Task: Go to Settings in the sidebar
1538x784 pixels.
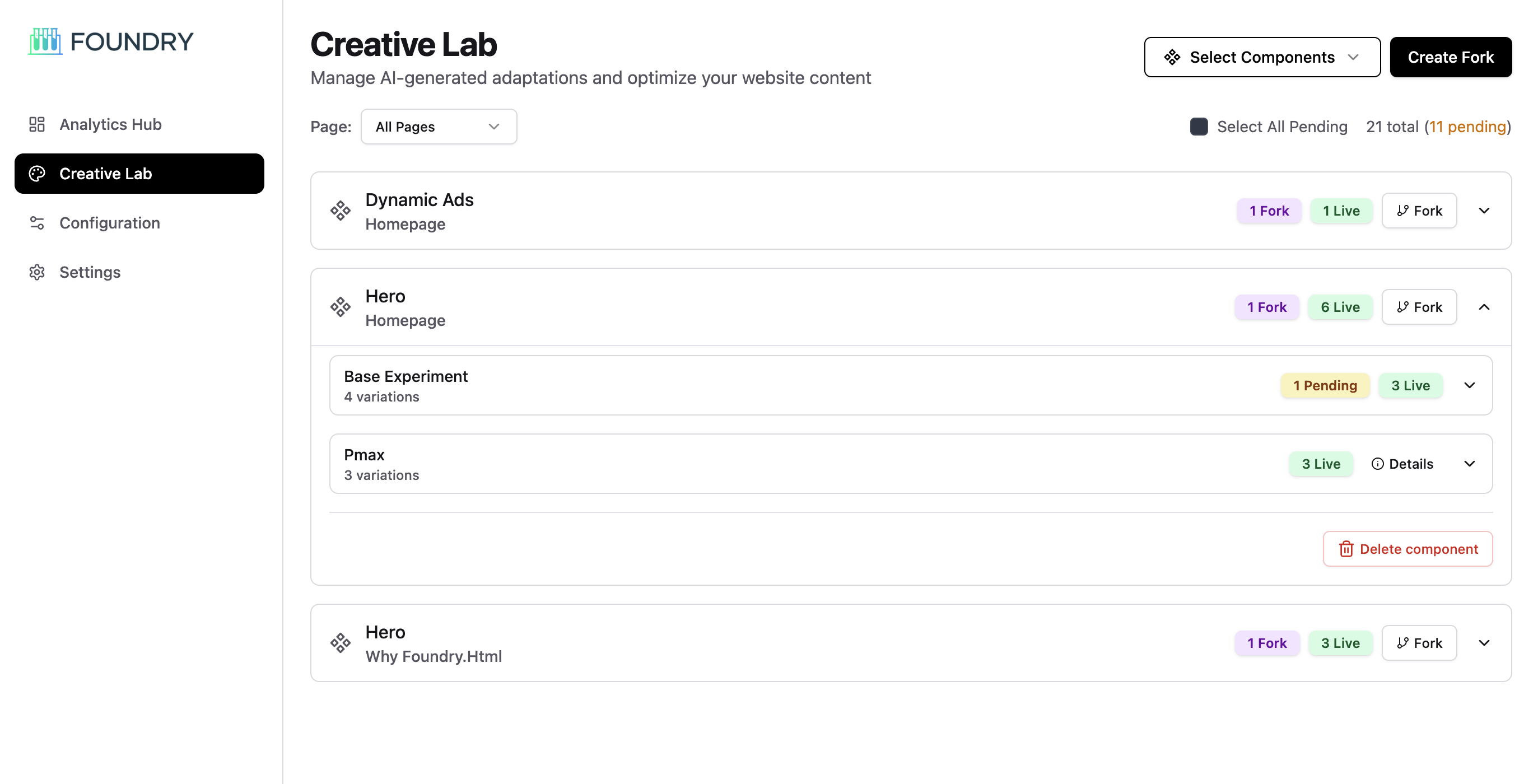Action: (x=90, y=272)
